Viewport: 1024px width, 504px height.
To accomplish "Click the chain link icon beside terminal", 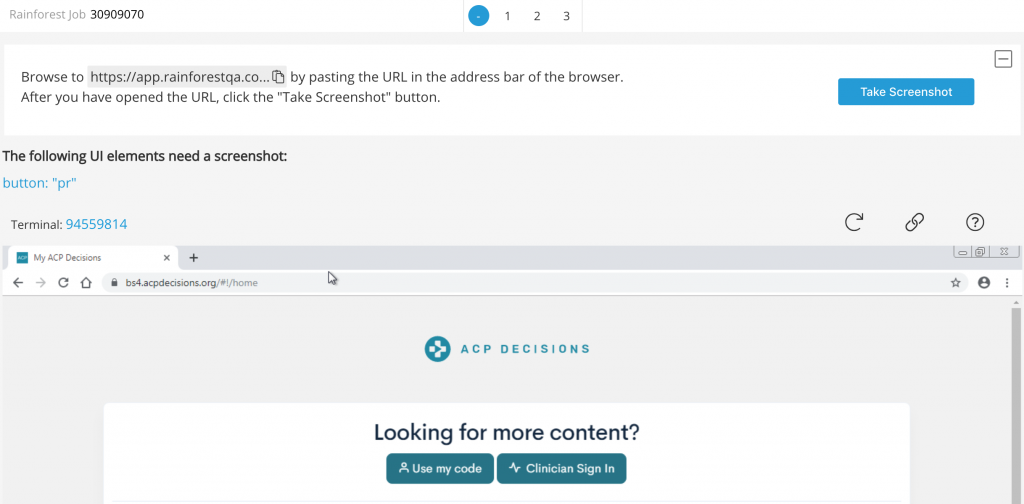I will [914, 222].
